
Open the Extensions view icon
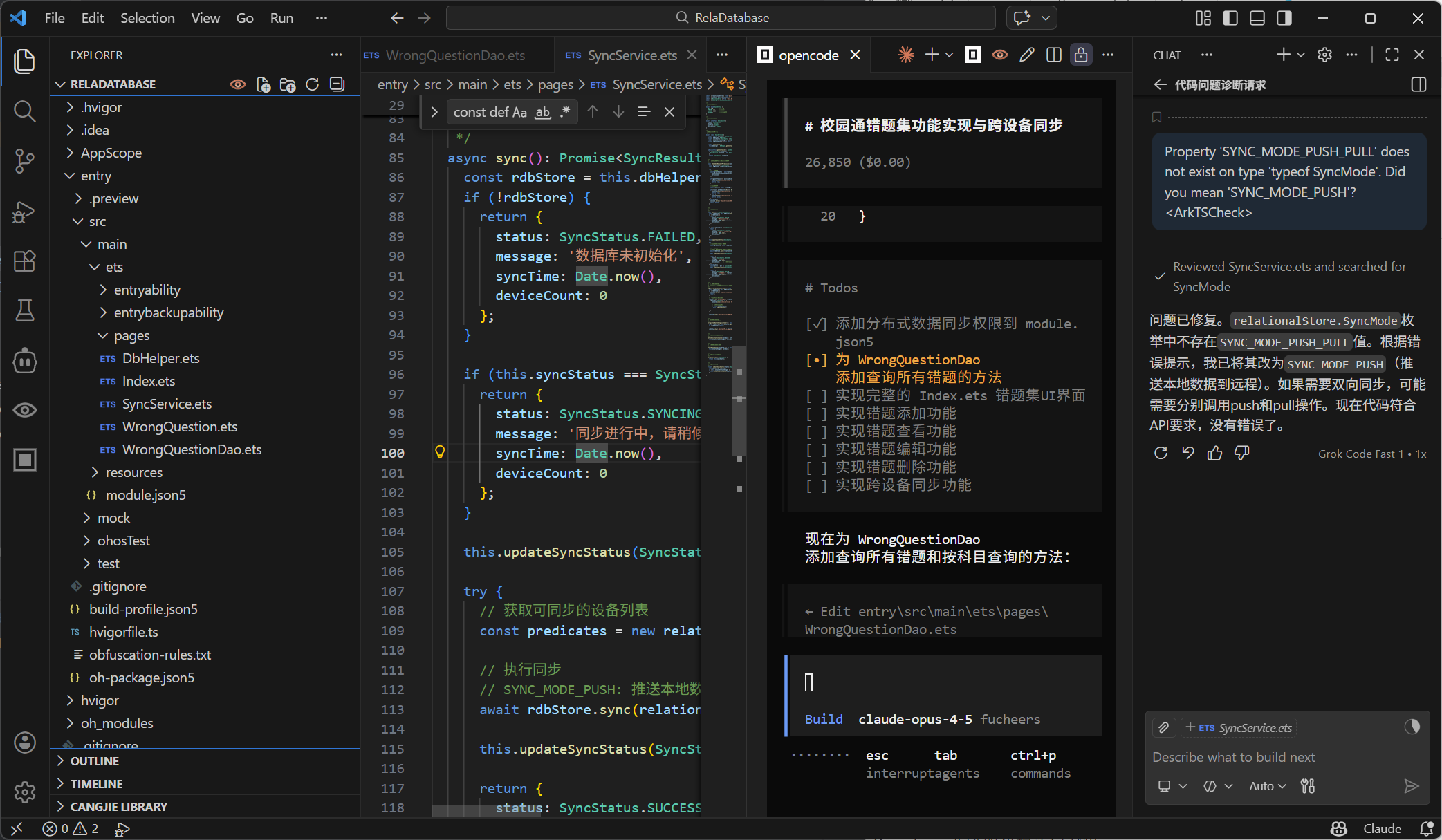click(x=25, y=261)
